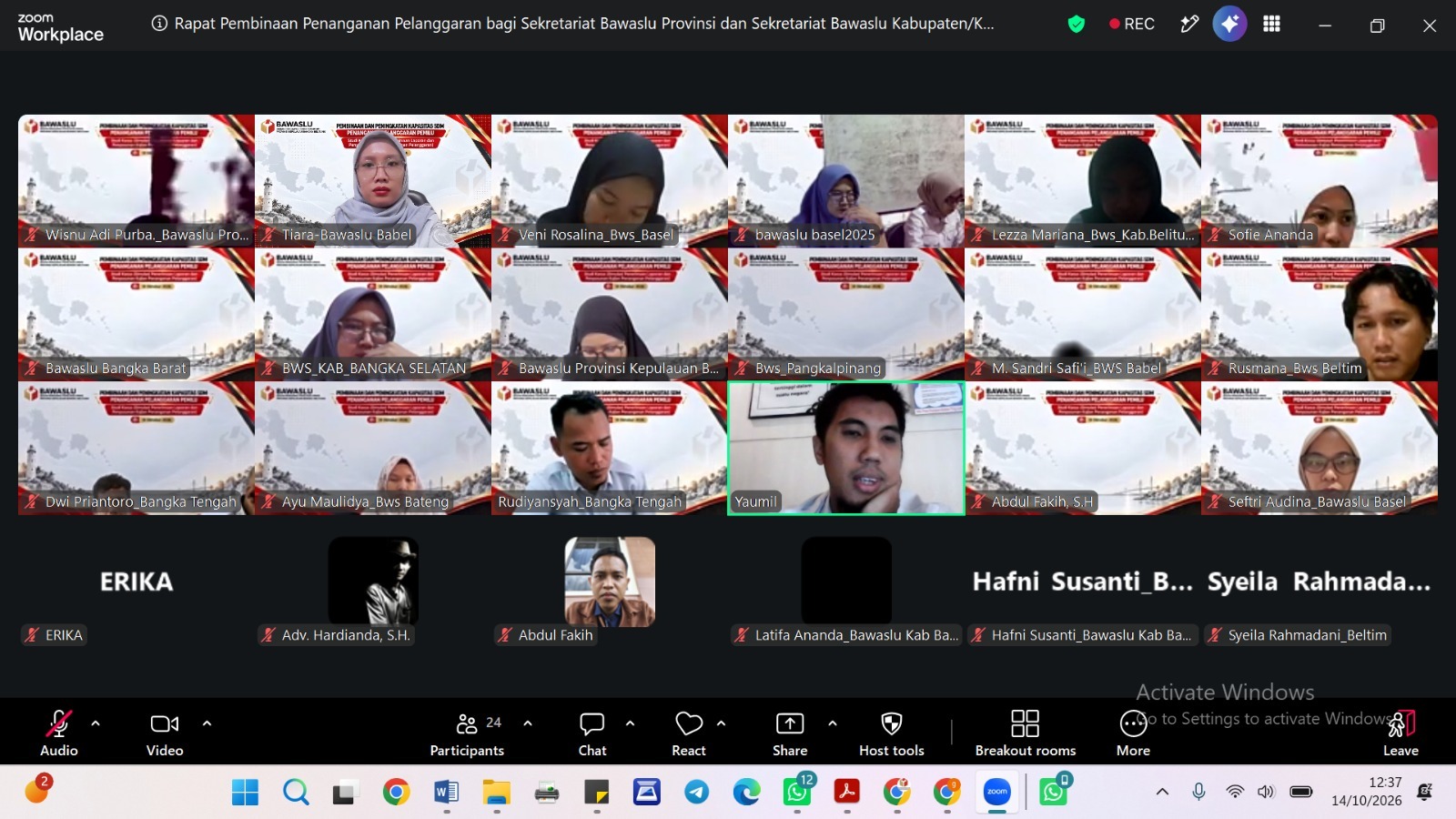
Task: Open Windows Start menu
Action: [245, 793]
